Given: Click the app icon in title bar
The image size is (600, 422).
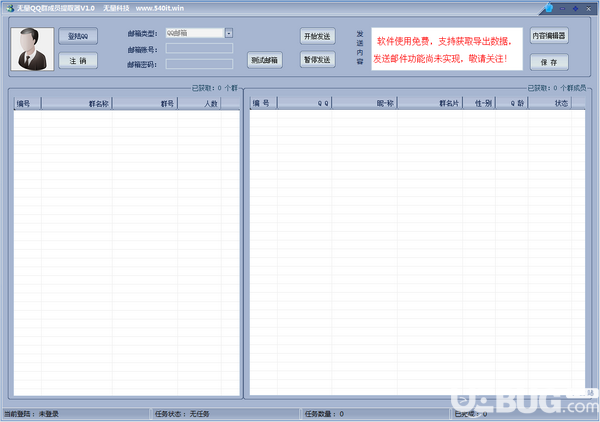Looking at the screenshot, I should pos(10,8).
